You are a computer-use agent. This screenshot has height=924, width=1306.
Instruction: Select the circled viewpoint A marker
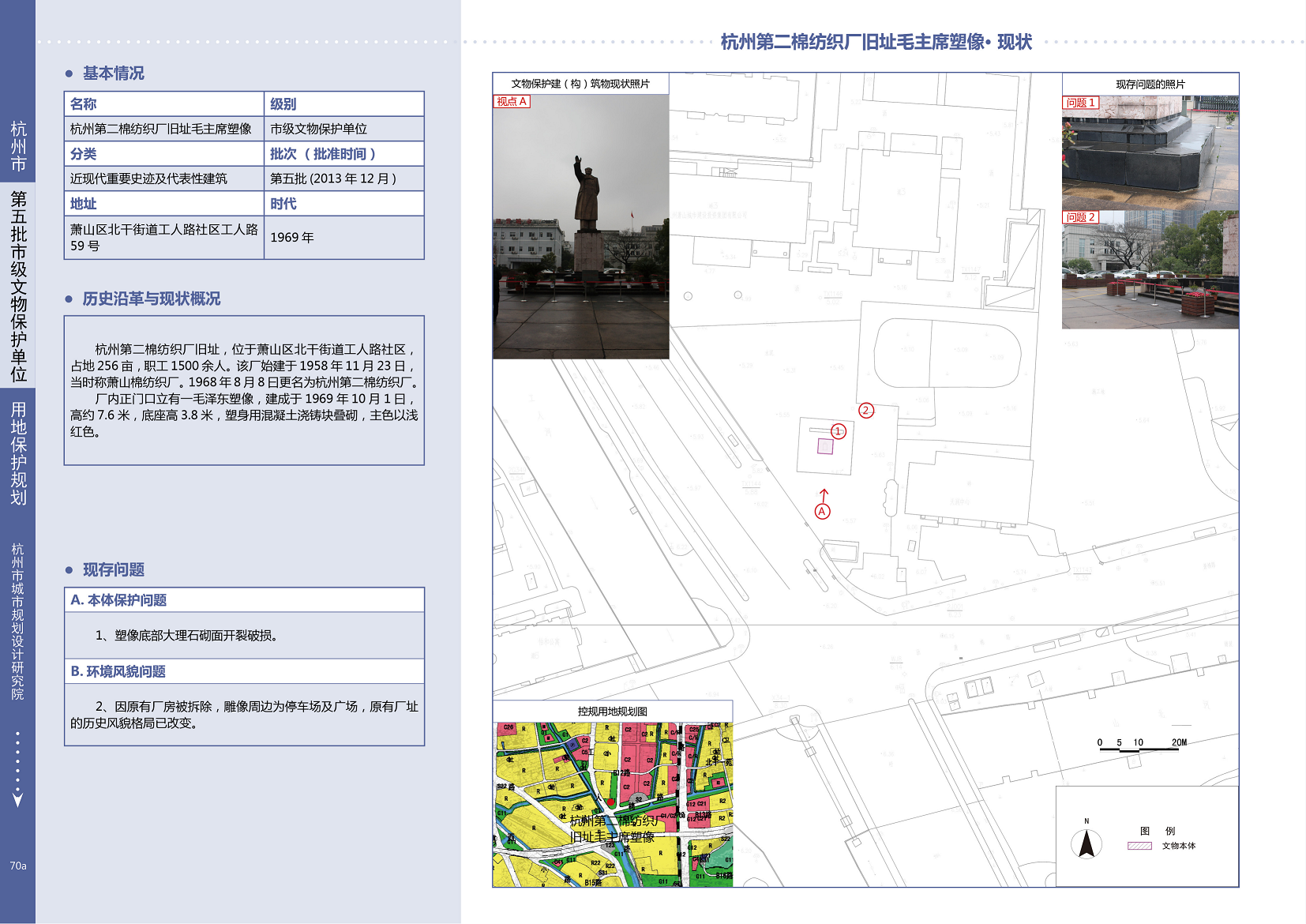822,512
